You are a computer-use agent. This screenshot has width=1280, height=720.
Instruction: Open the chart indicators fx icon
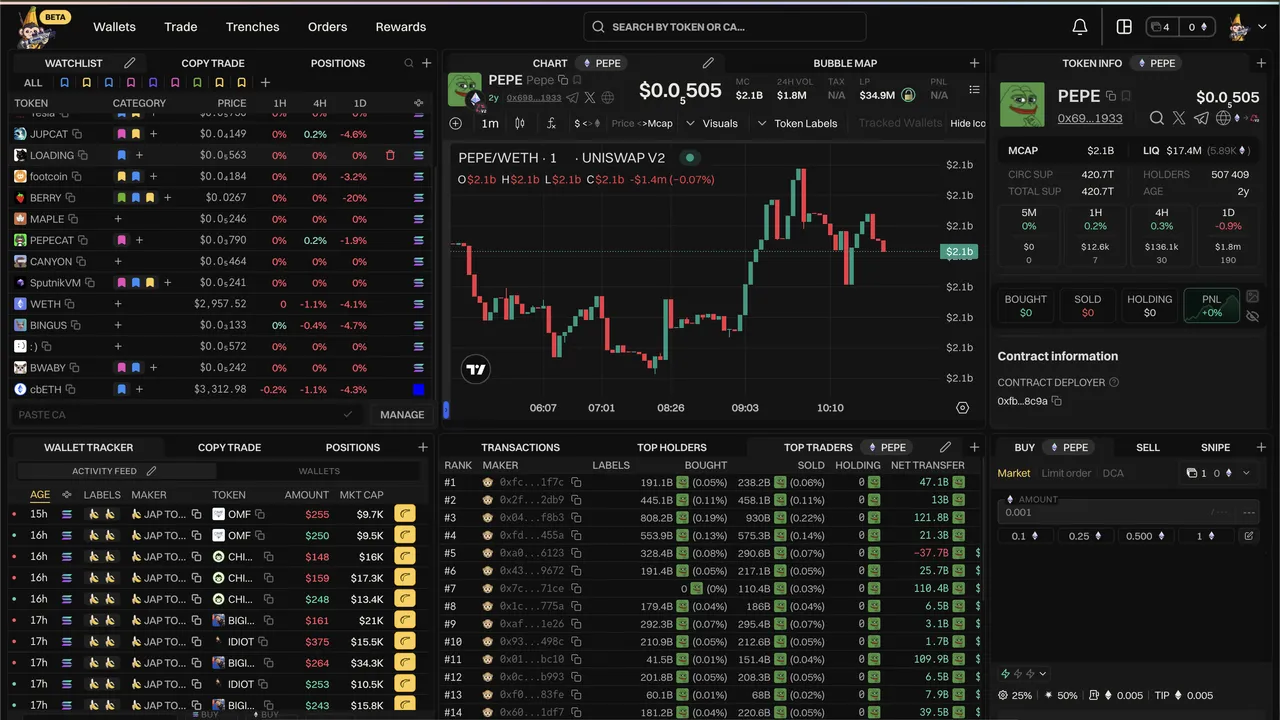551,123
